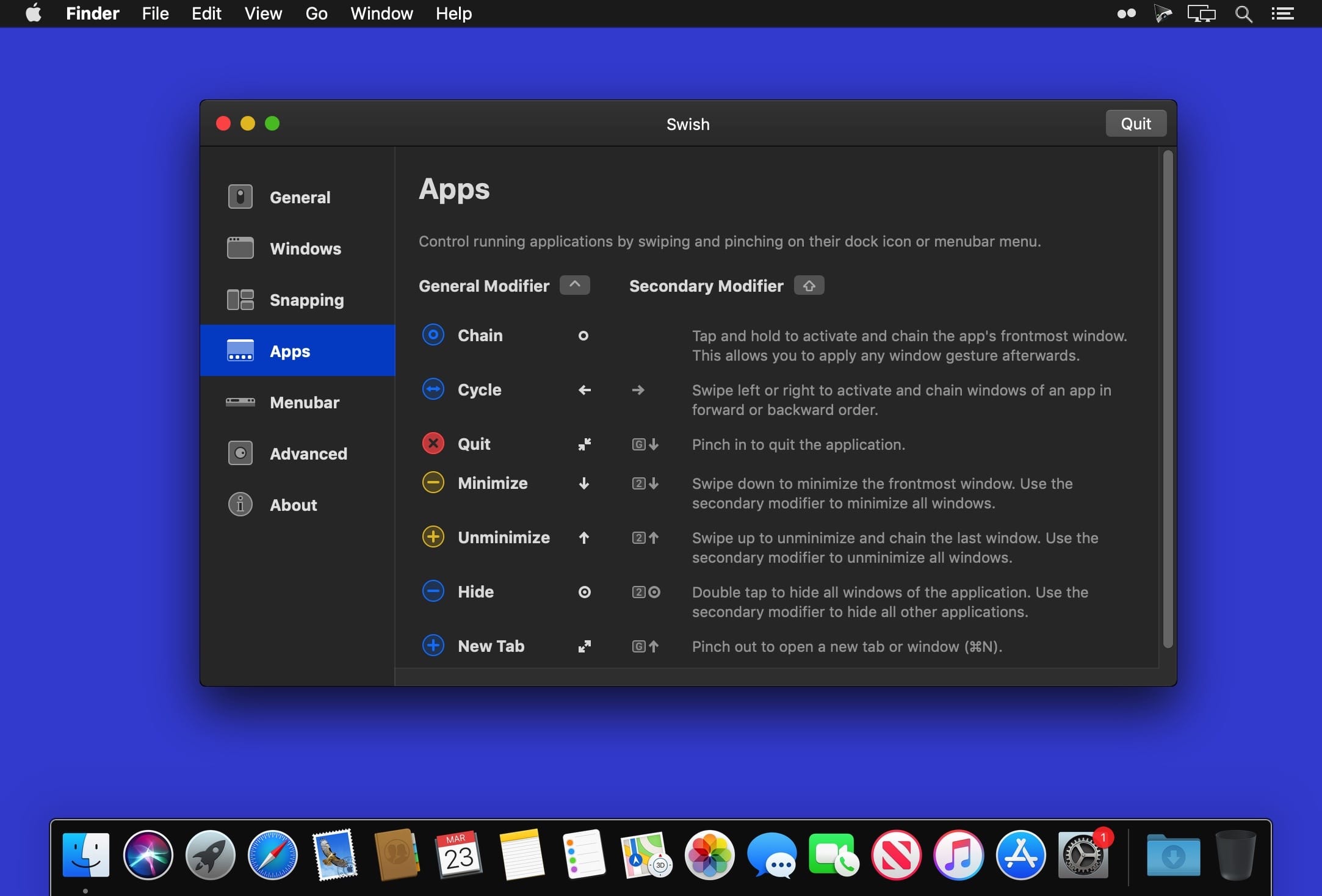The width and height of the screenshot is (1322, 896).
Task: Click the Cycle swipe-left arrow symbol
Action: (x=585, y=390)
